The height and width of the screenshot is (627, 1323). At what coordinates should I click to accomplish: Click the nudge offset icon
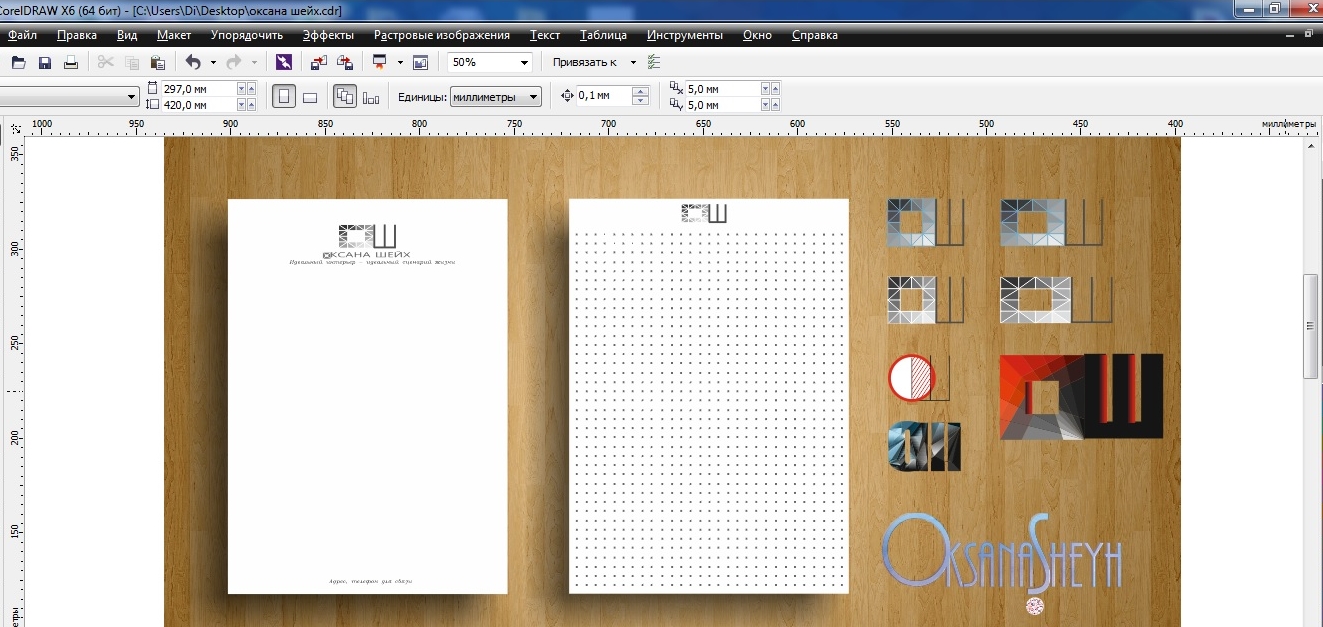(568, 96)
